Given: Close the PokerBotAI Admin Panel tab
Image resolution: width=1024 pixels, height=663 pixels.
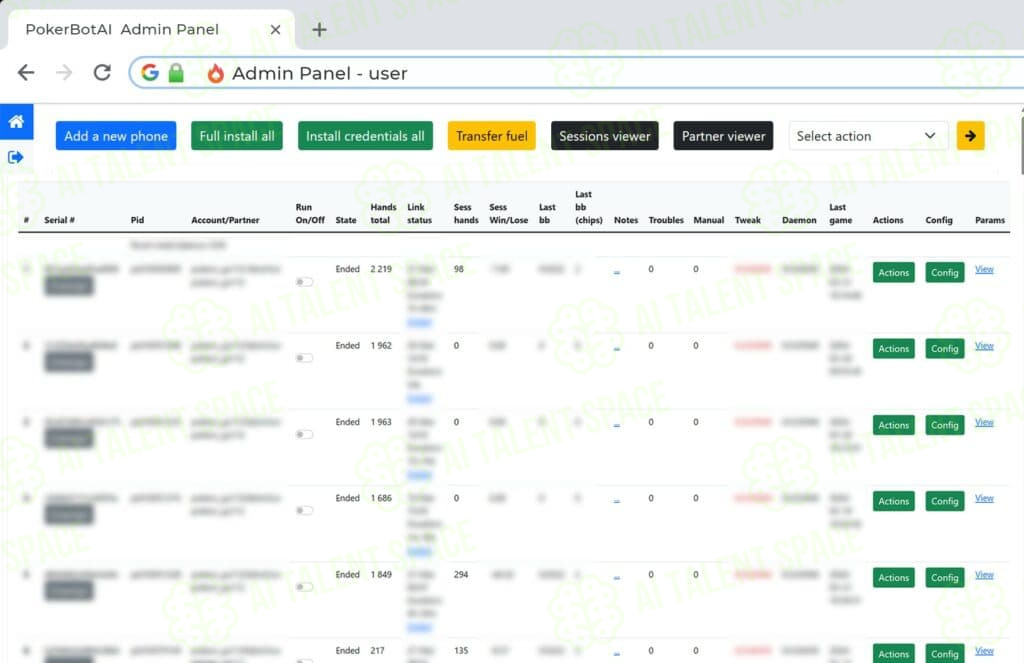Looking at the screenshot, I should [276, 29].
